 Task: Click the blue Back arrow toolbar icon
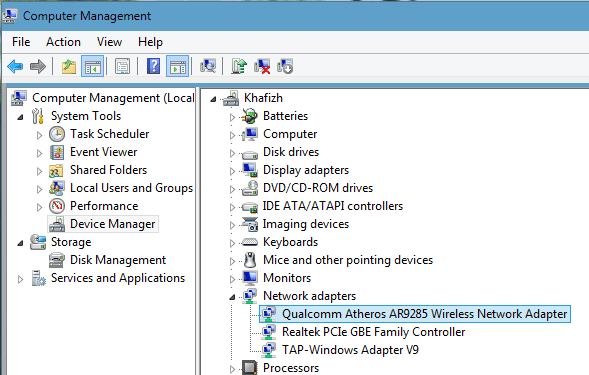(15, 67)
